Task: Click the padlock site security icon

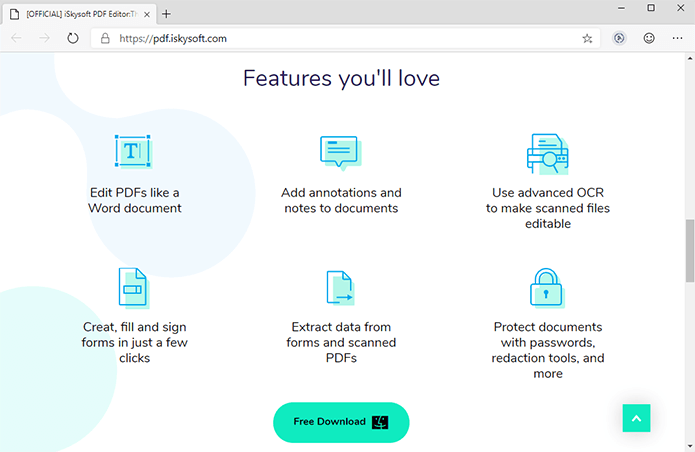Action: click(x=105, y=39)
